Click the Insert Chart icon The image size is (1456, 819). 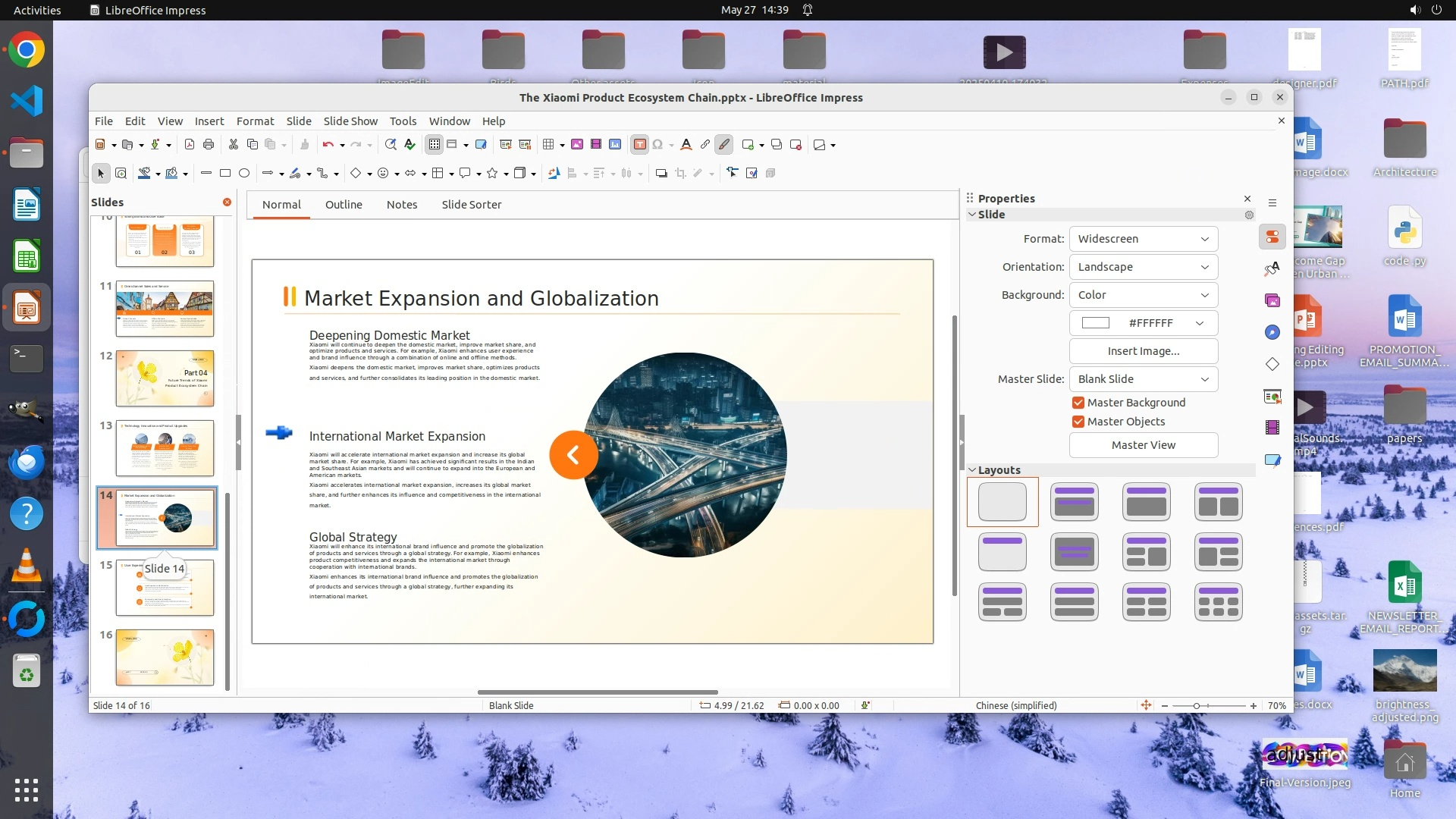[x=615, y=144]
